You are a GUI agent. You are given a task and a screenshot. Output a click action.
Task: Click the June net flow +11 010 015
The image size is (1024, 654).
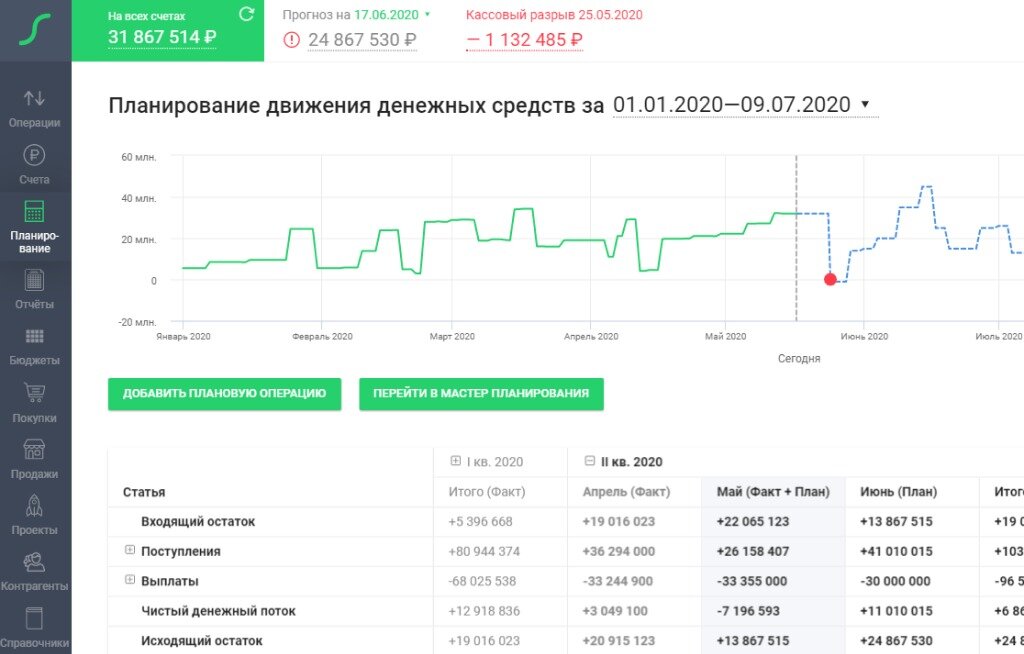tap(897, 611)
